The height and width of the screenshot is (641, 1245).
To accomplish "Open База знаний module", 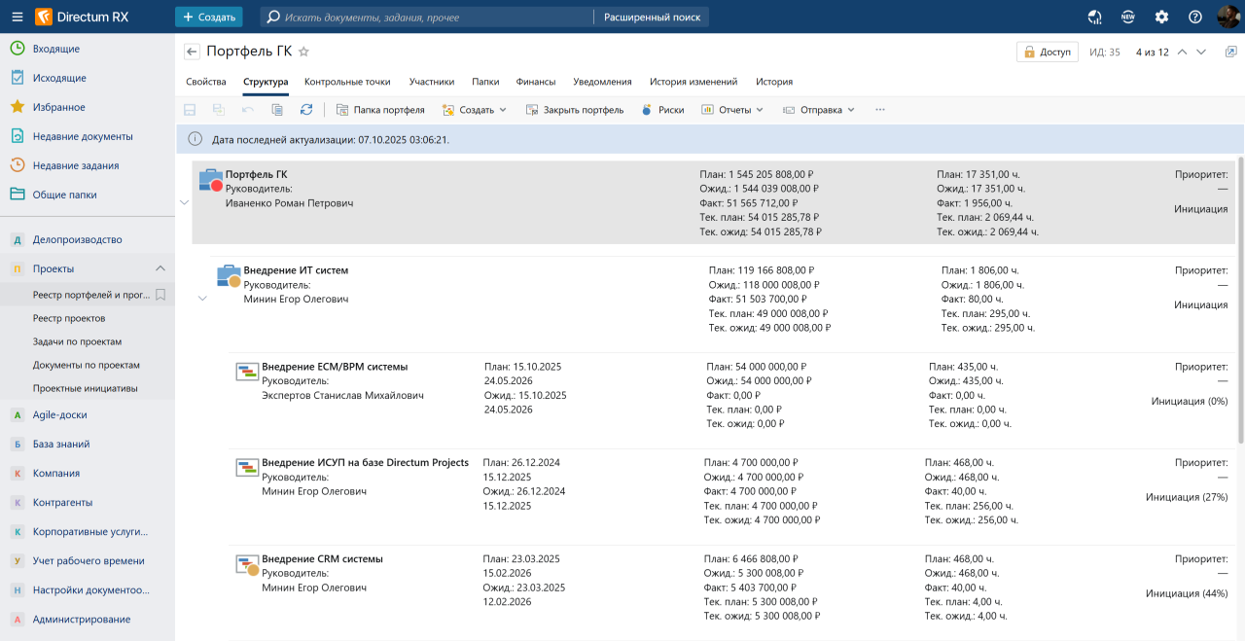I will click(x=87, y=444).
